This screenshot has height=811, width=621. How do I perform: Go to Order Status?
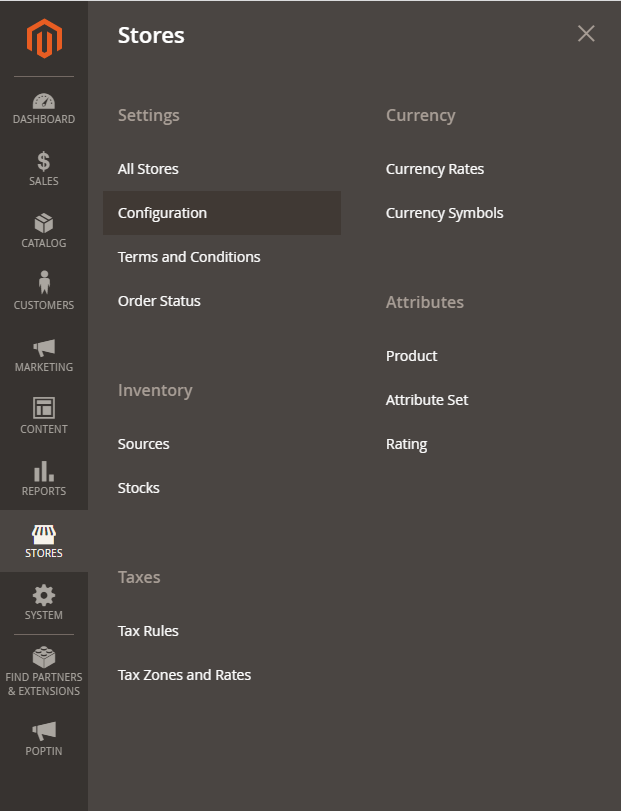(x=159, y=301)
